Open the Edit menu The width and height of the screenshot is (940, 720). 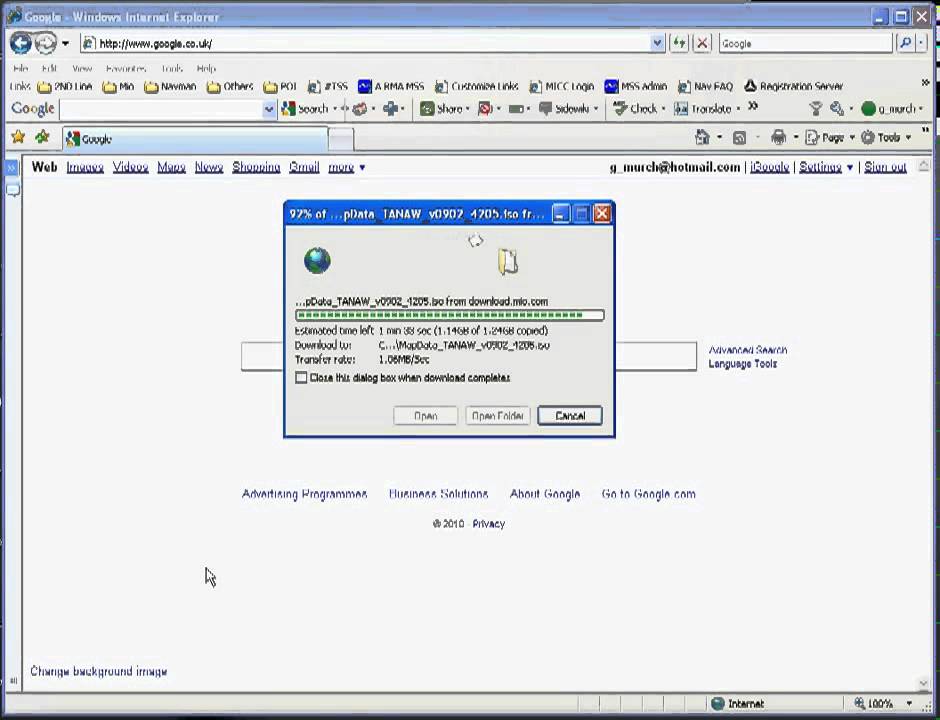tap(49, 68)
